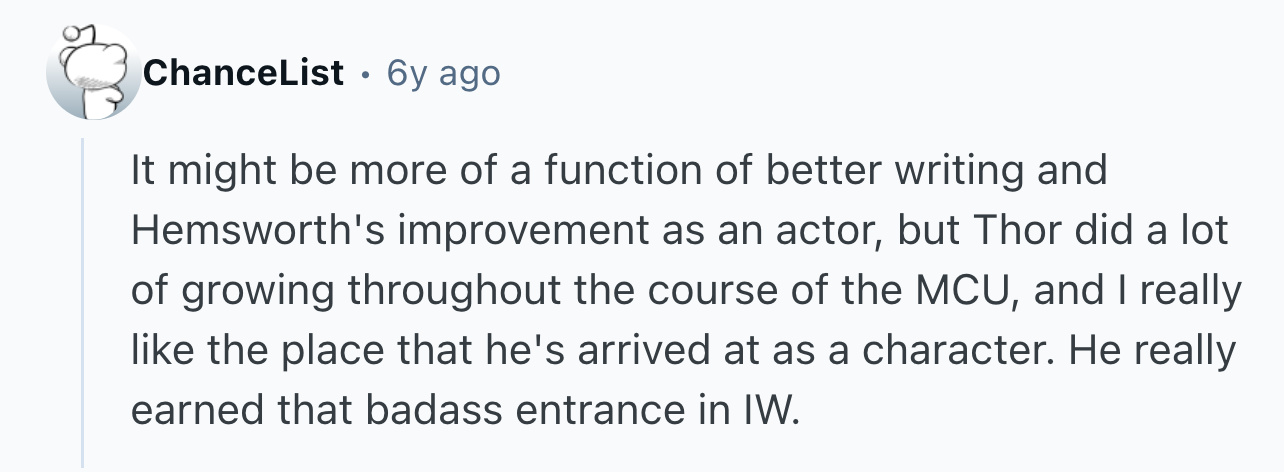Image resolution: width=1284 pixels, height=472 pixels.
Task: Click the "IW." text ending the comment
Action: 774,411
